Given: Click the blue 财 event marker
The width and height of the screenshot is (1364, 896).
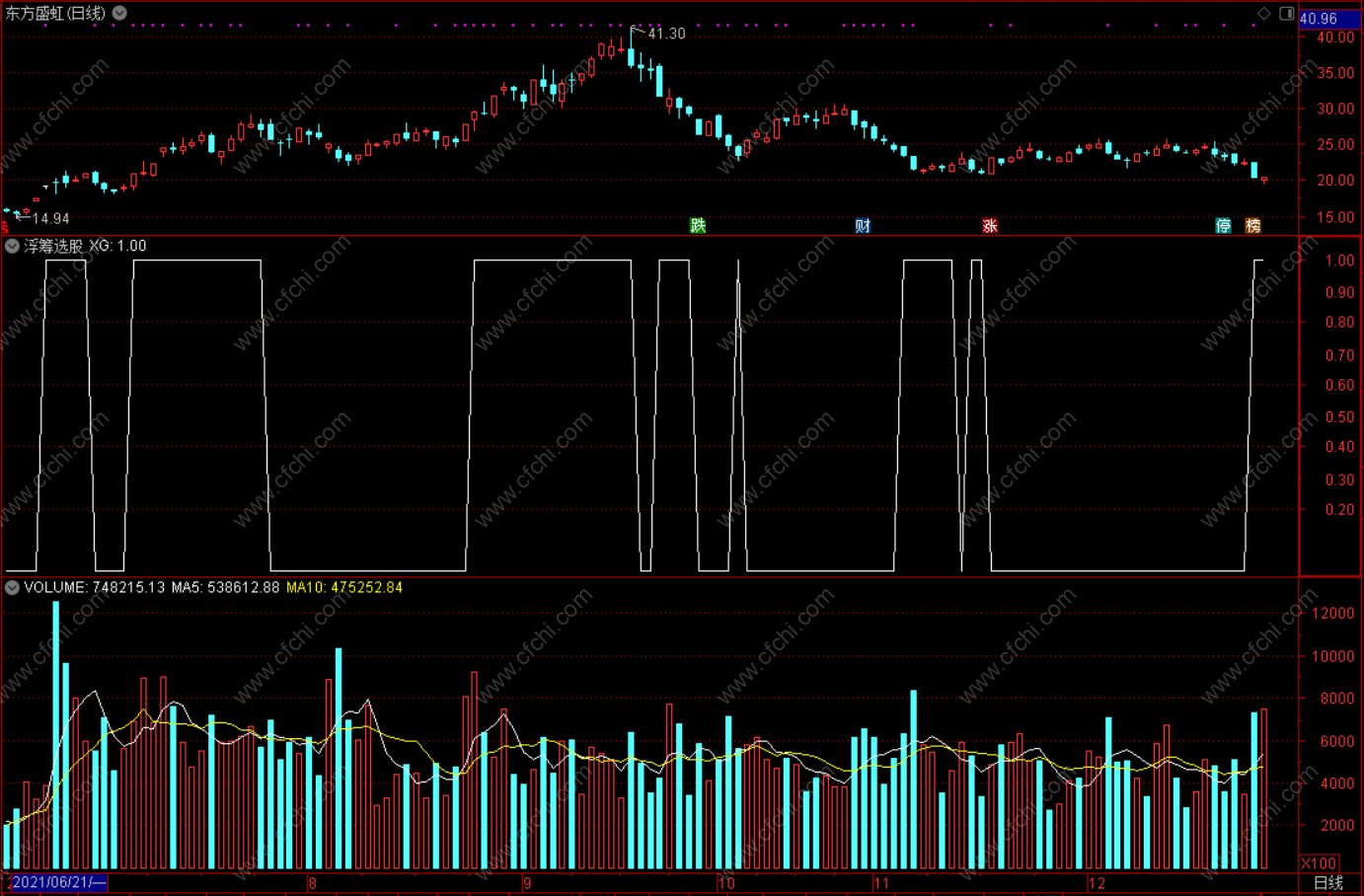Looking at the screenshot, I should coord(863,226).
